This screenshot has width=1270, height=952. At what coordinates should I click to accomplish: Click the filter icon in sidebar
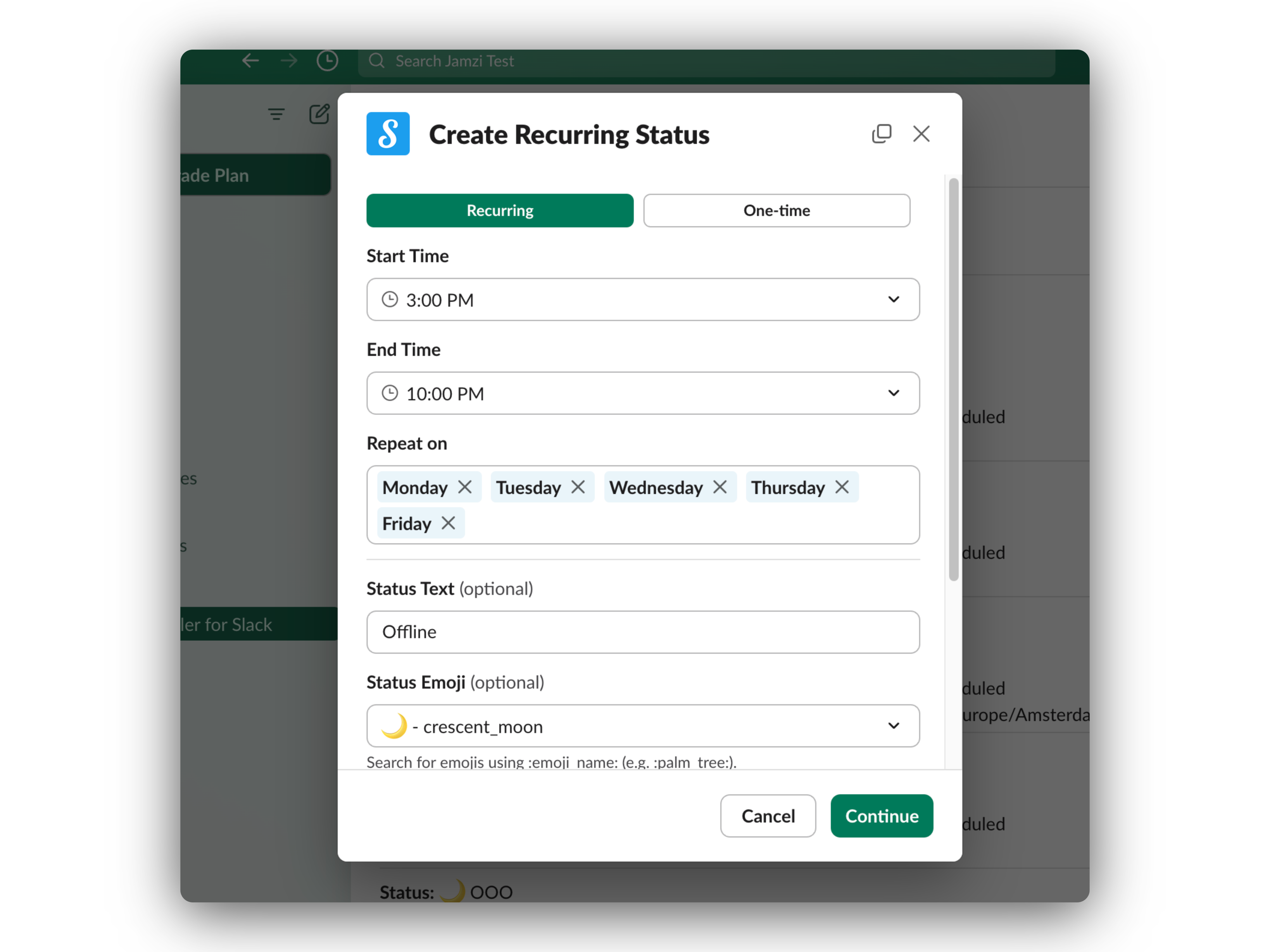coord(276,114)
